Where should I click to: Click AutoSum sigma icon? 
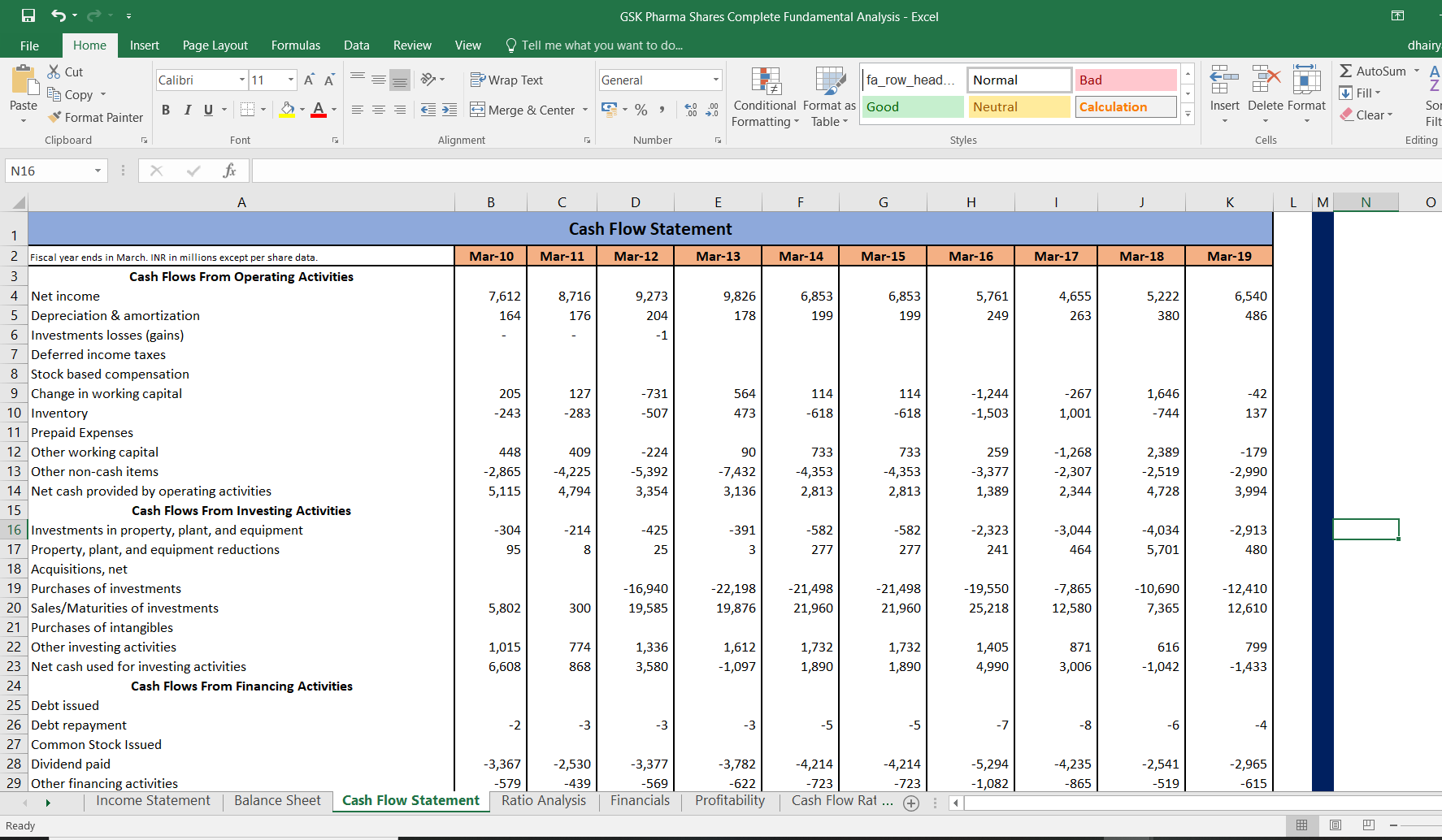pos(1346,71)
